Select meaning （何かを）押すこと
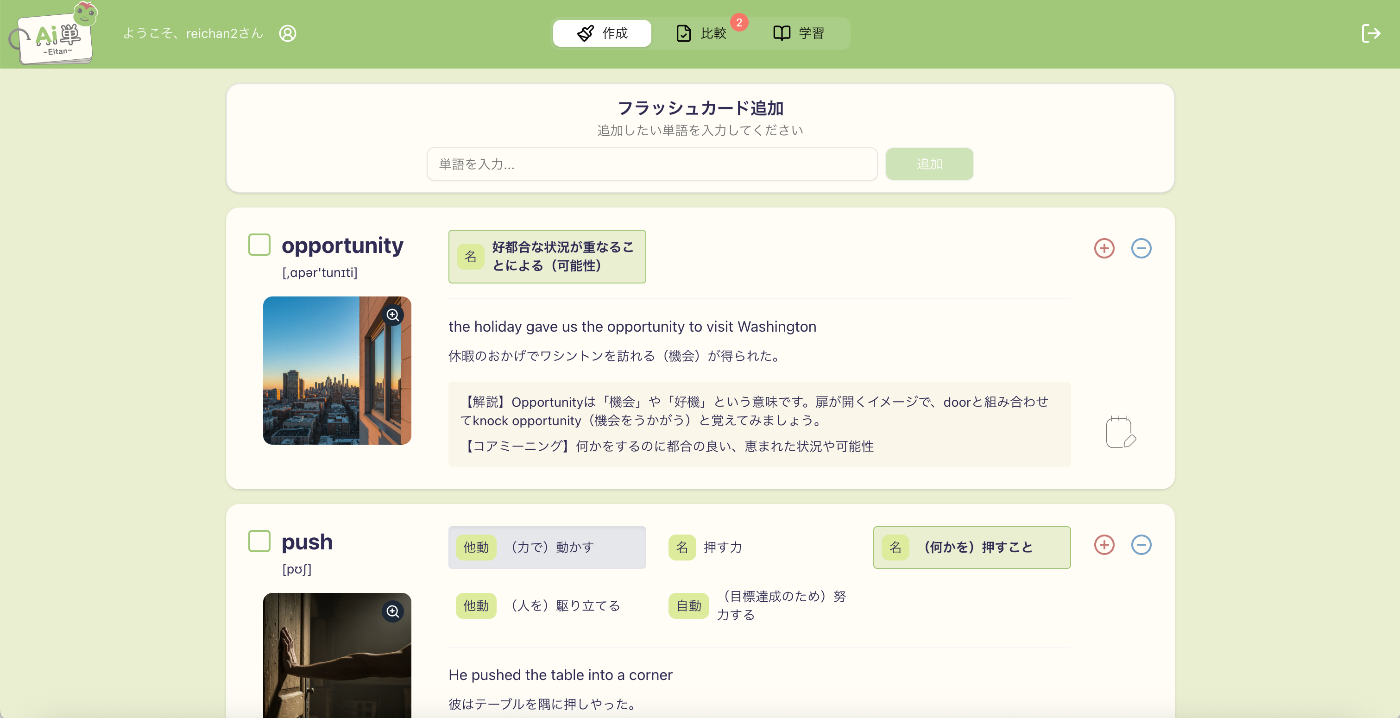The image size is (1400, 718). (972, 547)
